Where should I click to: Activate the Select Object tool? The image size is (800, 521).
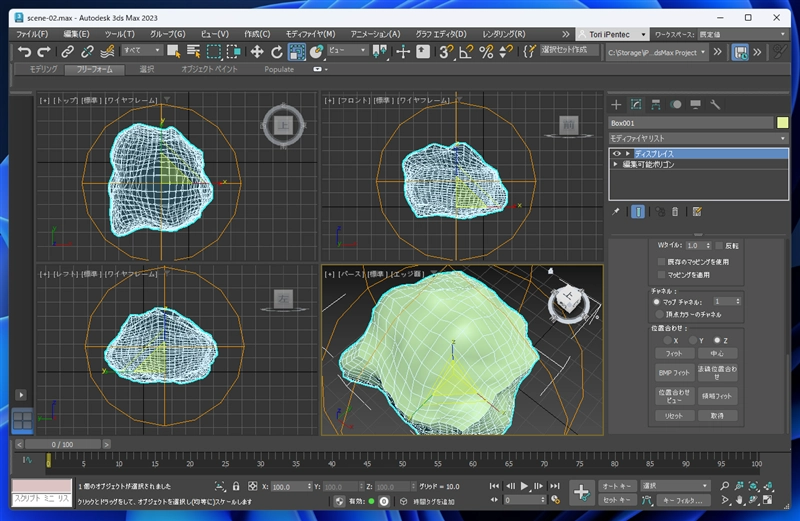(x=173, y=52)
